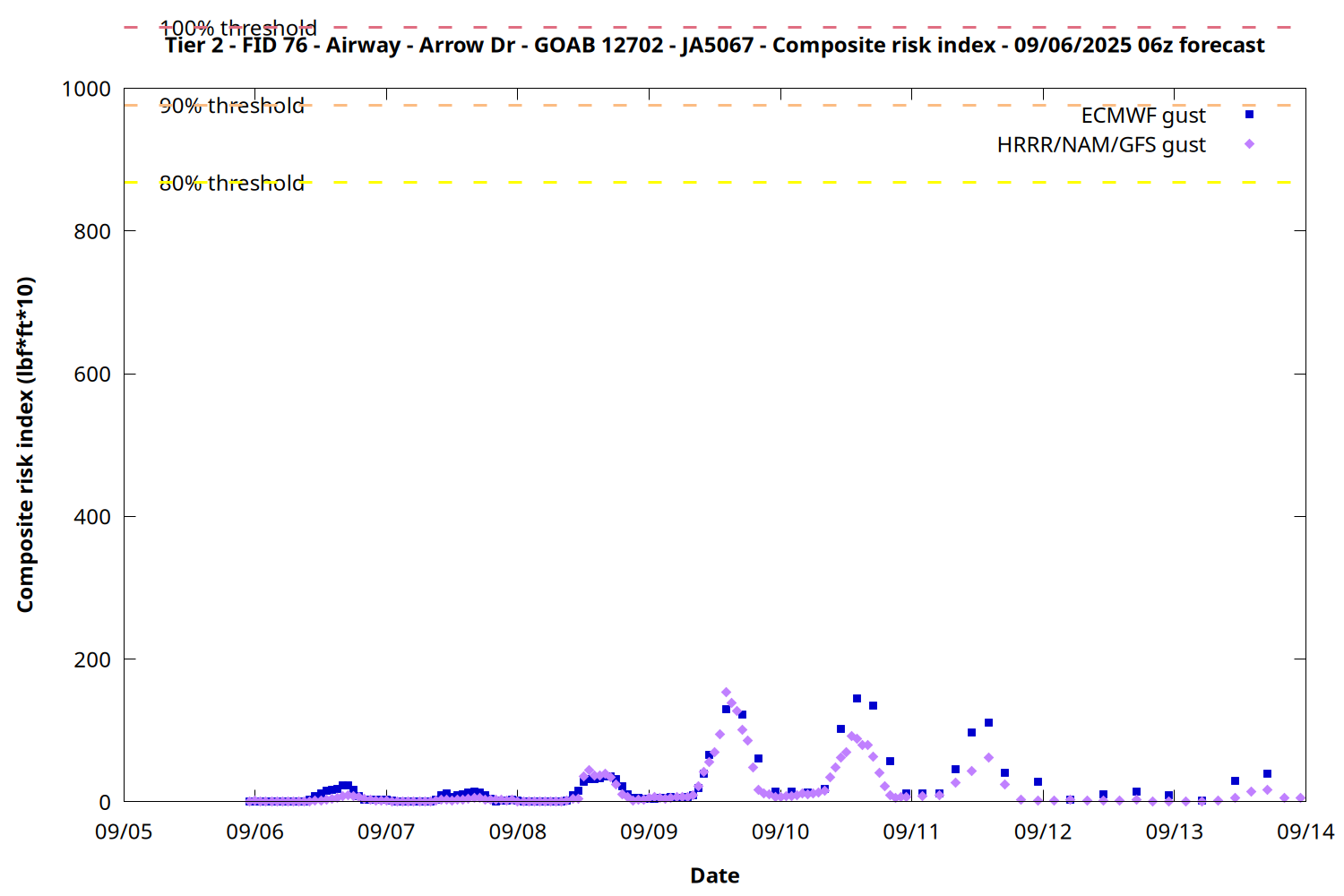Click the y-axis tick label 800
Image resolution: width=1344 pixels, height=896 pixels.
pyautogui.click(x=92, y=231)
